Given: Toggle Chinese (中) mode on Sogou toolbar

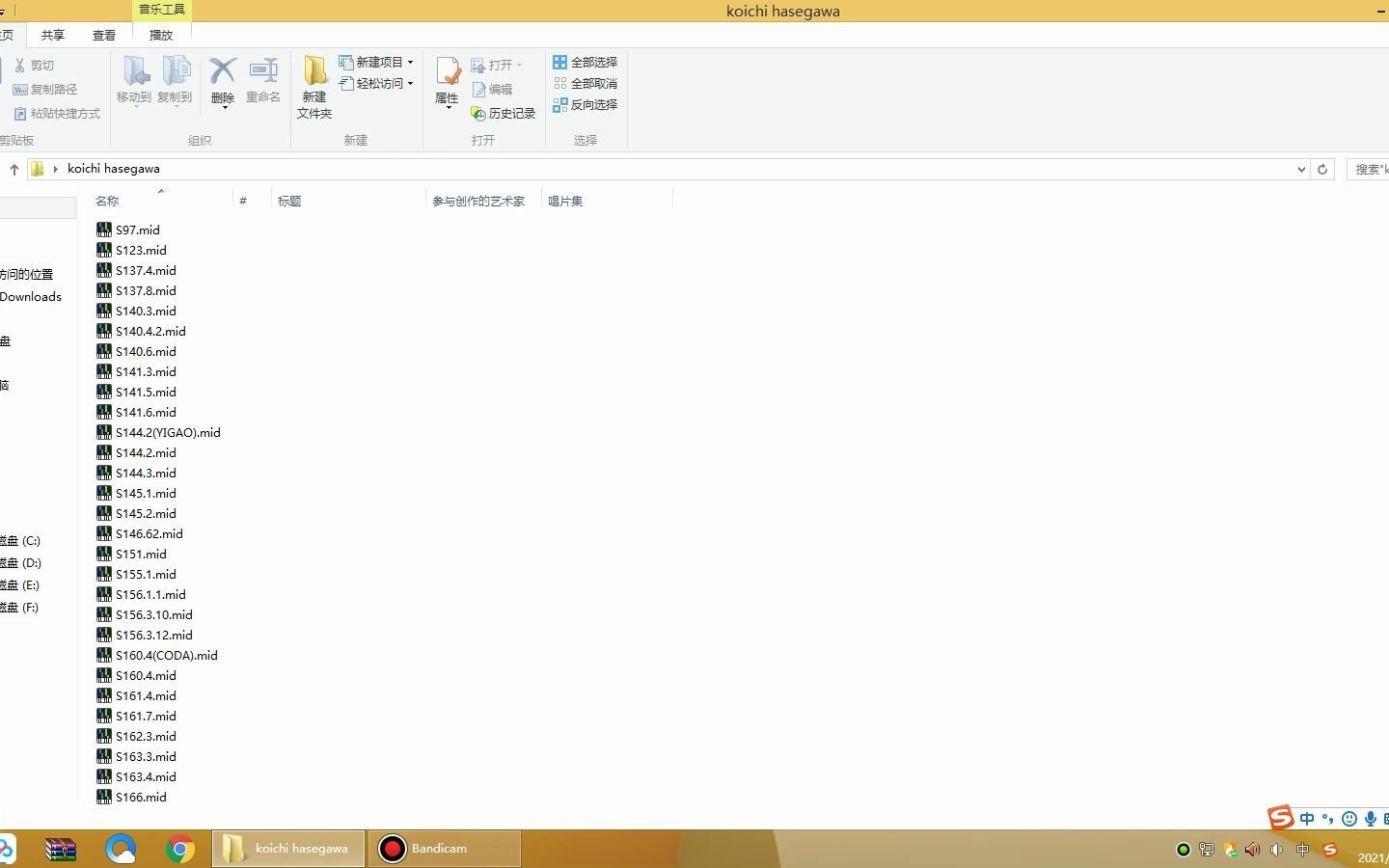Looking at the screenshot, I should 1307,819.
